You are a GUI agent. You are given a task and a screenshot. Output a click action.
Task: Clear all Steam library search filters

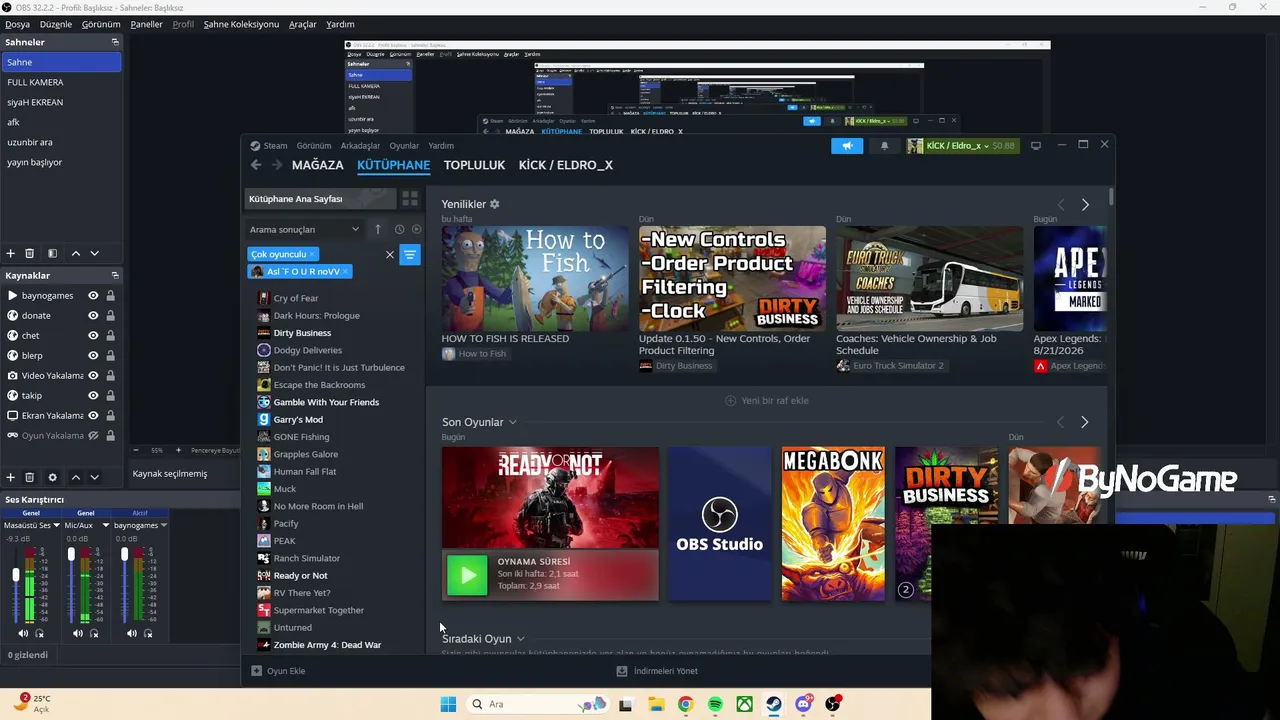(x=390, y=255)
